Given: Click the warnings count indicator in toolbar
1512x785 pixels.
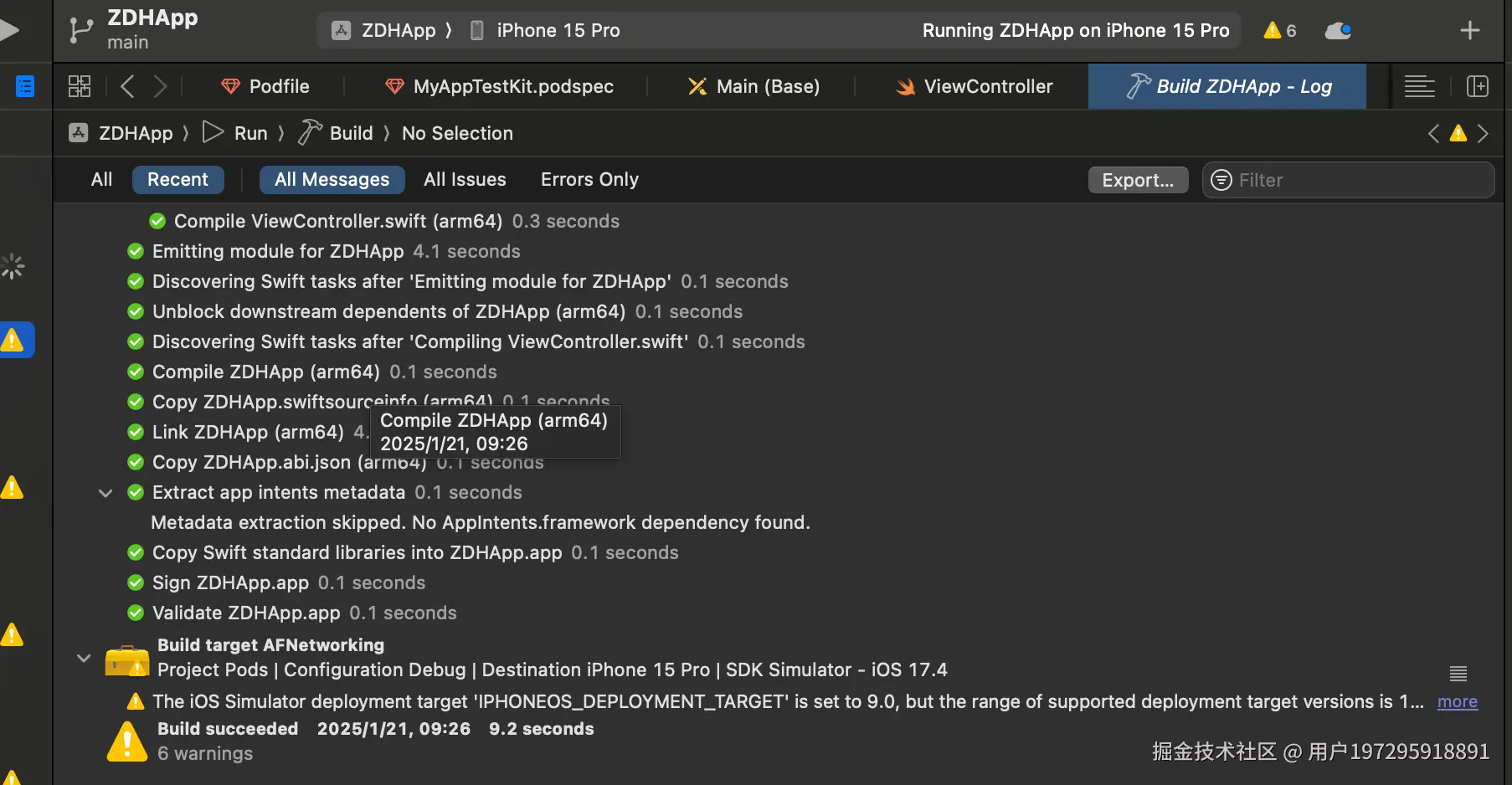Looking at the screenshot, I should (x=1280, y=31).
